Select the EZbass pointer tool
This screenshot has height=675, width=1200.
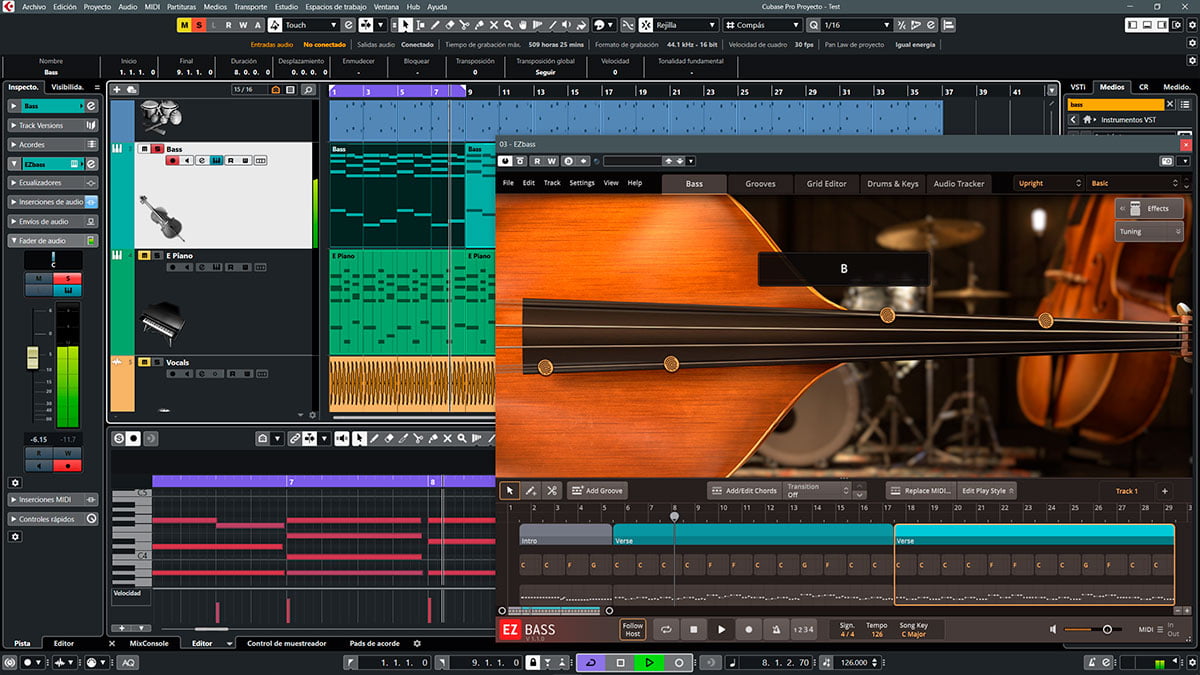point(510,491)
